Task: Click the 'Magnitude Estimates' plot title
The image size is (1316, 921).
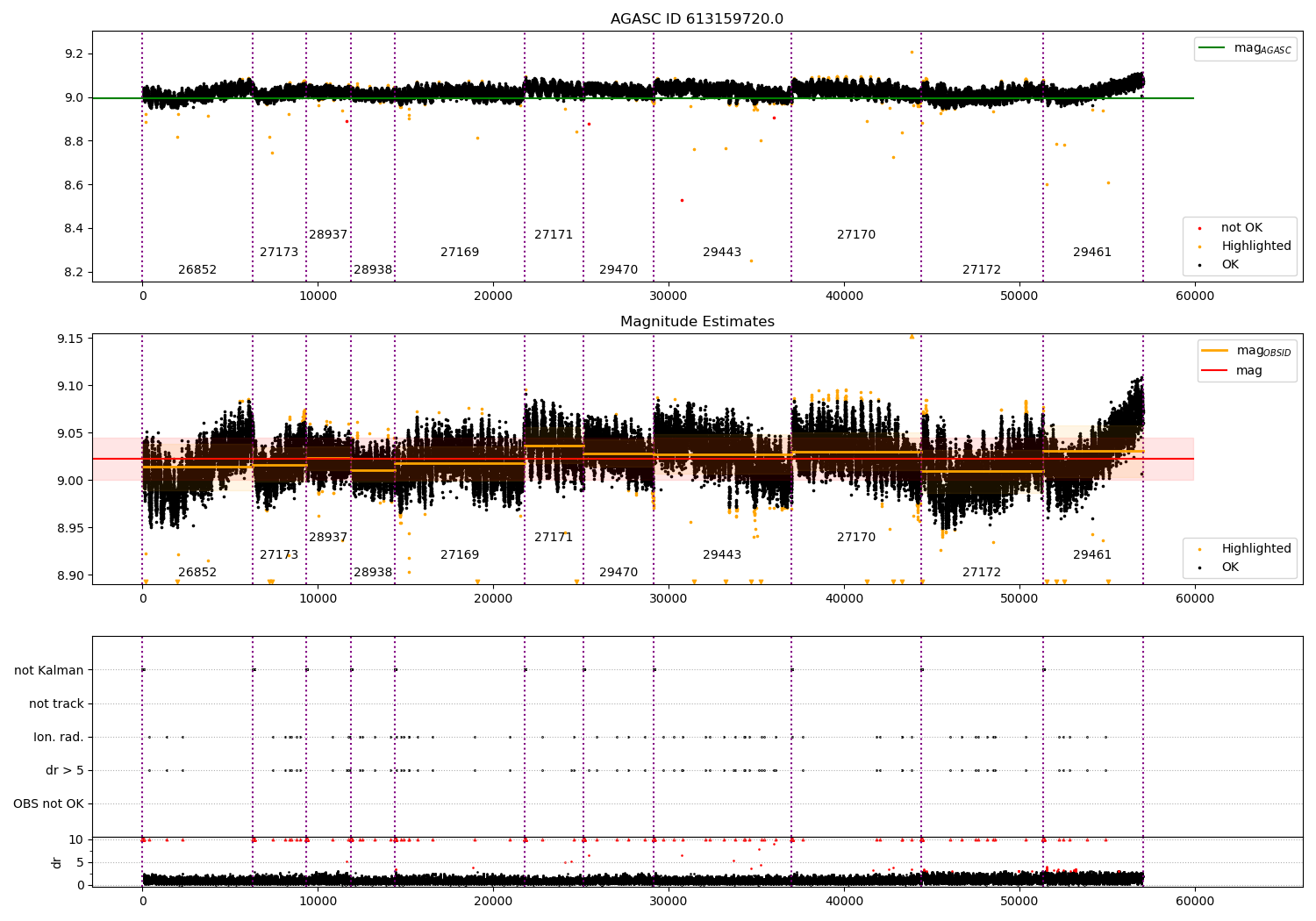Action: tap(697, 322)
